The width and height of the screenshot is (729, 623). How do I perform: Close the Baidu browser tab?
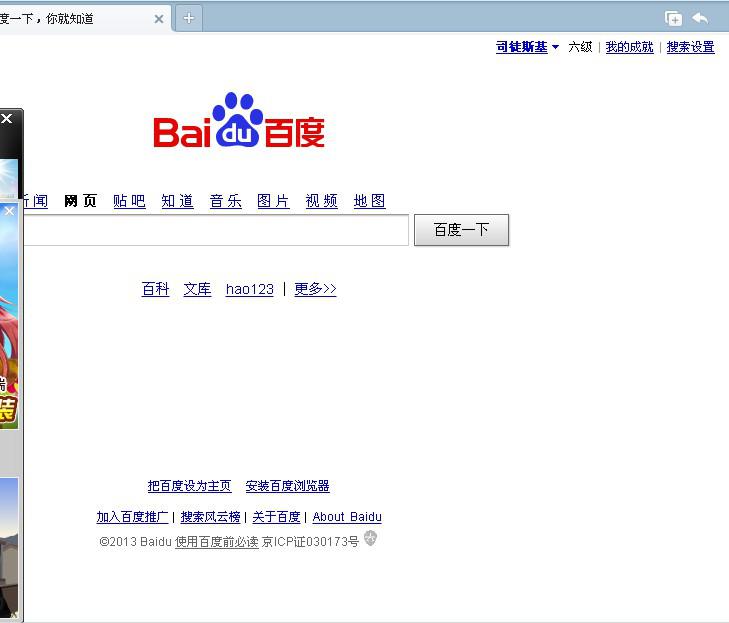(x=159, y=19)
